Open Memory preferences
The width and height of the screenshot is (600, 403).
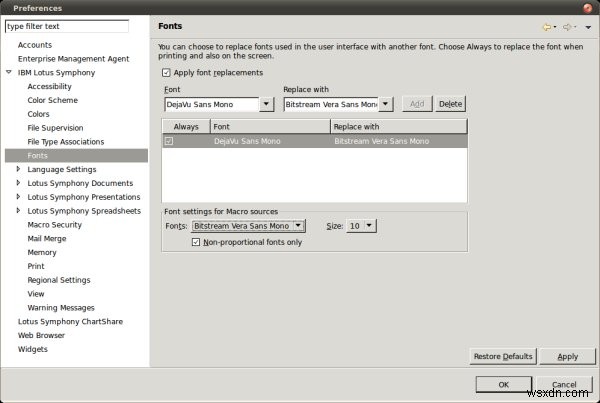(42, 252)
